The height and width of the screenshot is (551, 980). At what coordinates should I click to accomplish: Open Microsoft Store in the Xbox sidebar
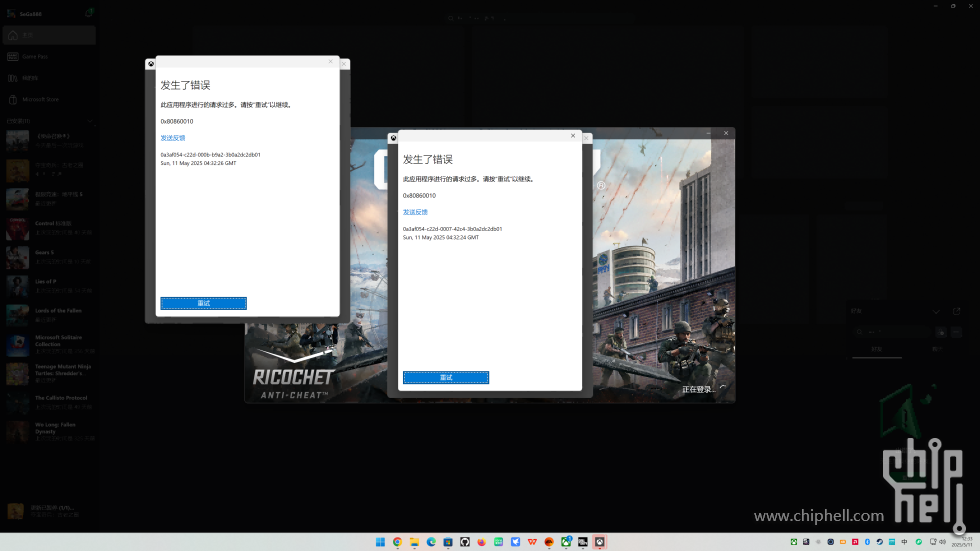click(x=49, y=99)
